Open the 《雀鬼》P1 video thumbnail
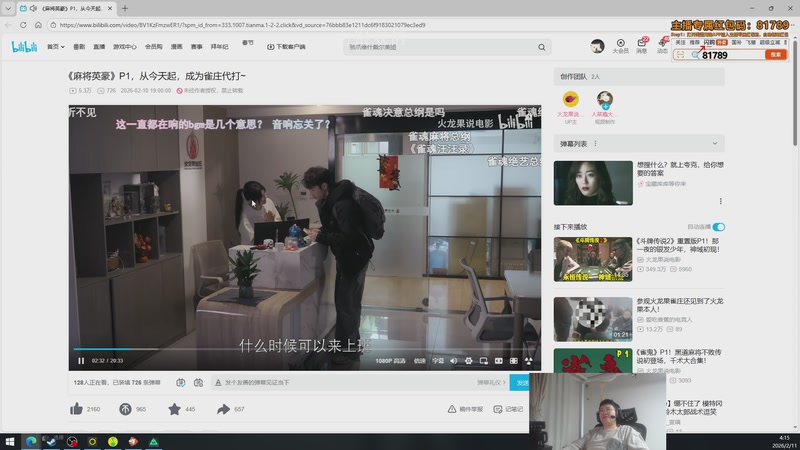This screenshot has height=450, width=800. pos(593,360)
